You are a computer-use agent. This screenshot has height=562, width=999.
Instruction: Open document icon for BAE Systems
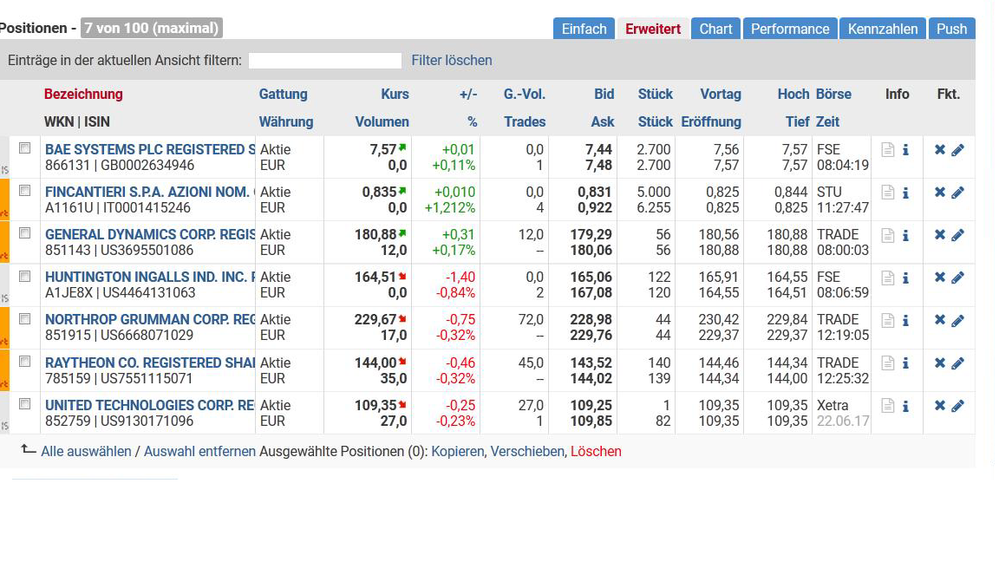[887, 150]
